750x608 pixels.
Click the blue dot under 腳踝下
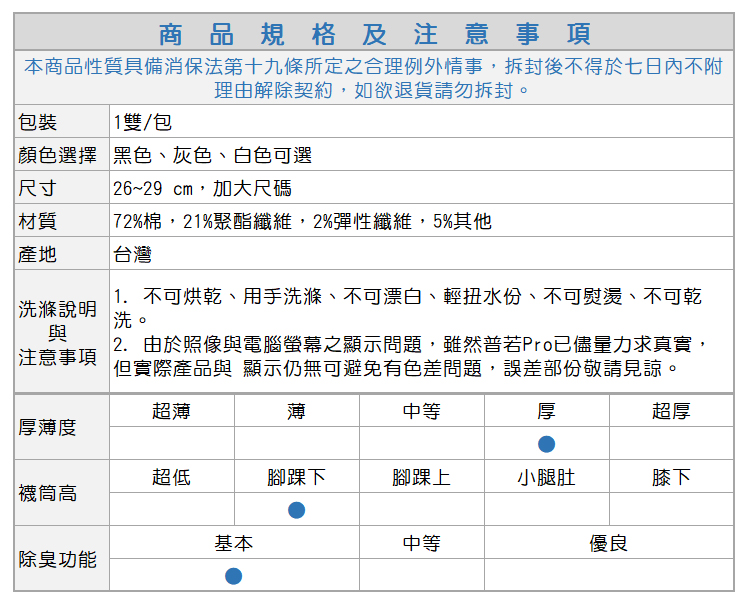(296, 510)
